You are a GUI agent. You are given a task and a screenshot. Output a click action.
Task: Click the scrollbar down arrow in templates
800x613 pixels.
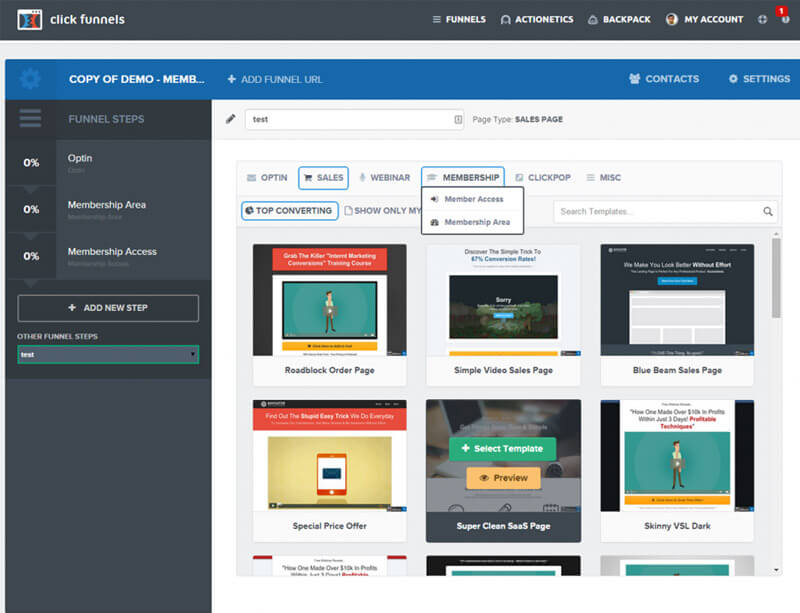pos(776,570)
